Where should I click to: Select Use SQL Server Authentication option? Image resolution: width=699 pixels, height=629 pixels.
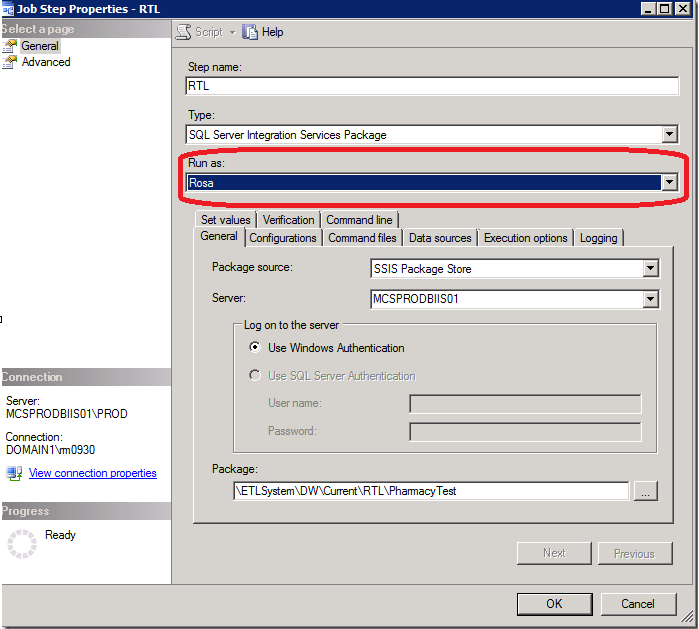pos(255,375)
